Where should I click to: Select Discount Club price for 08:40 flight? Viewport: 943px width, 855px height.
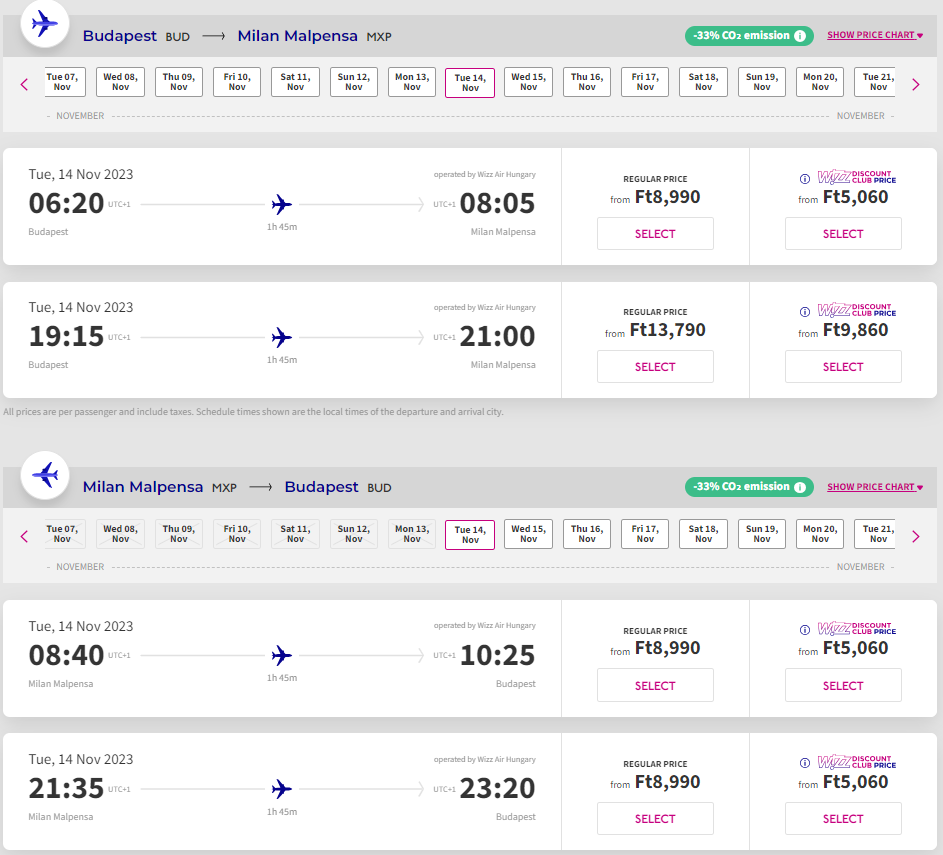843,685
